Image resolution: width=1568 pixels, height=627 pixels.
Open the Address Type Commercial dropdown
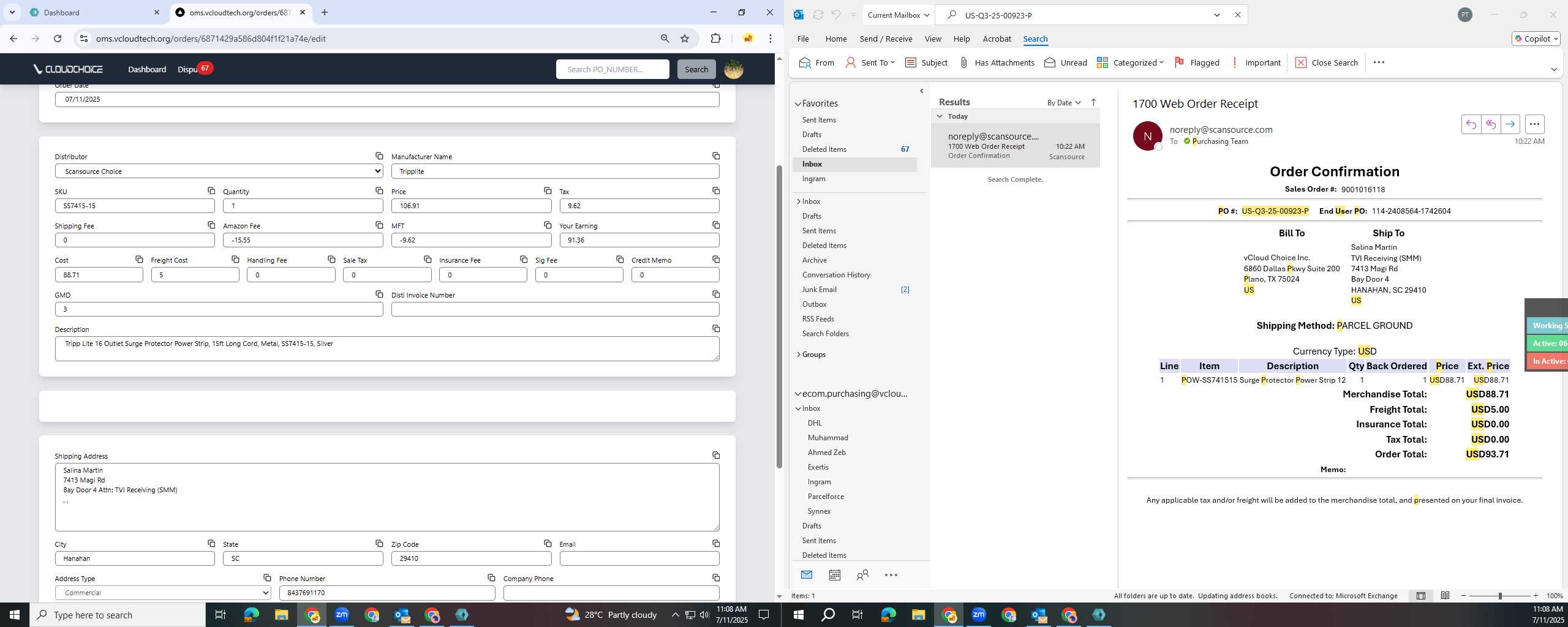163,593
